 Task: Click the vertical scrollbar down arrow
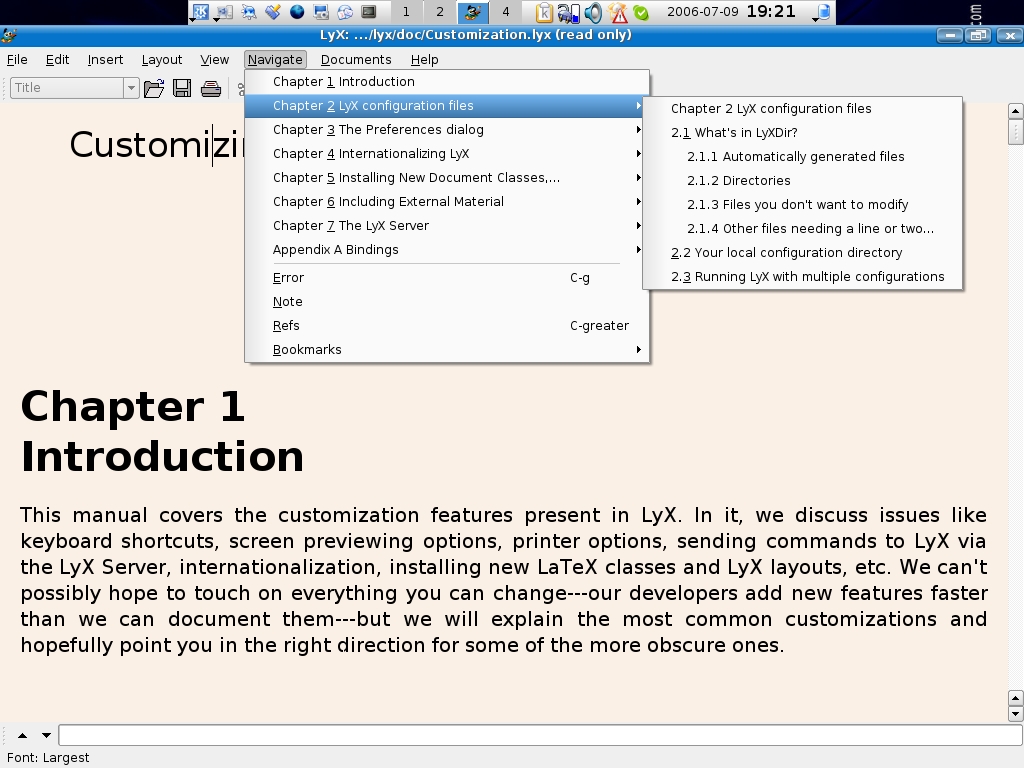click(1015, 714)
